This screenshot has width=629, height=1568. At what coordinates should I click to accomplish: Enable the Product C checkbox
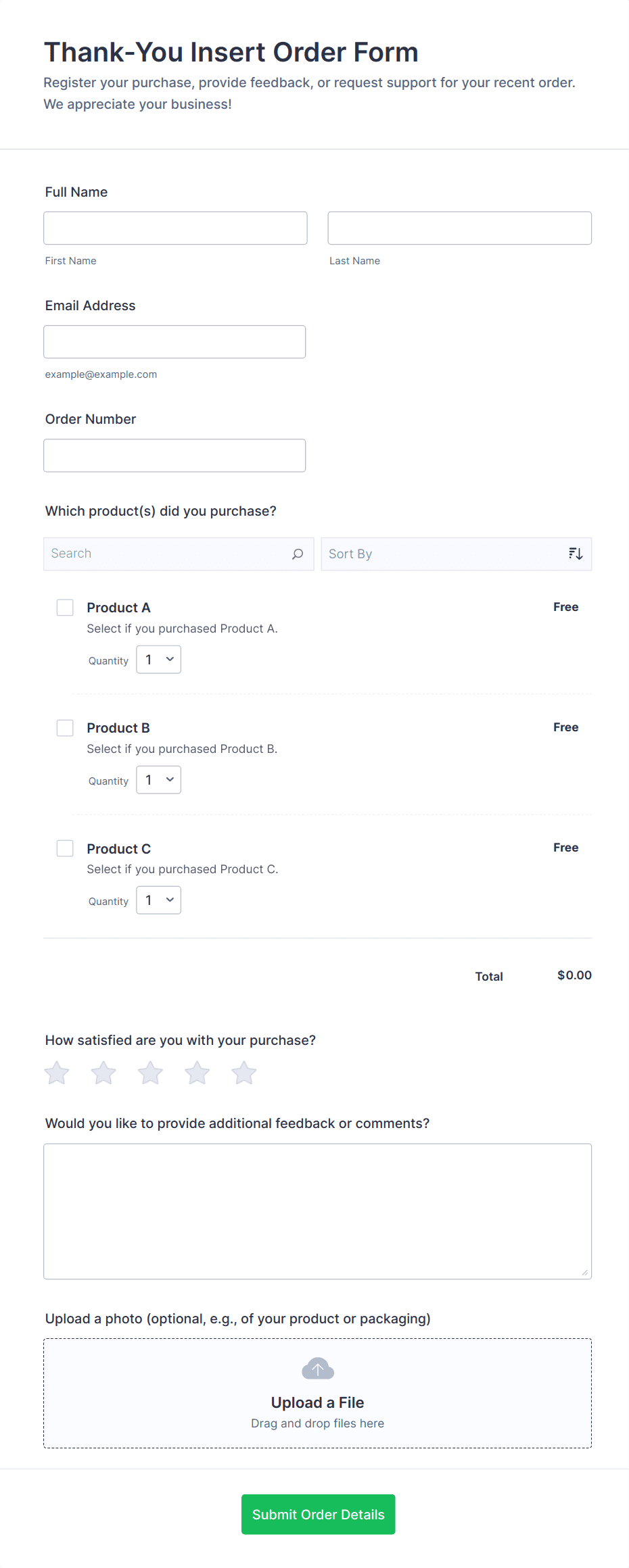[x=65, y=848]
